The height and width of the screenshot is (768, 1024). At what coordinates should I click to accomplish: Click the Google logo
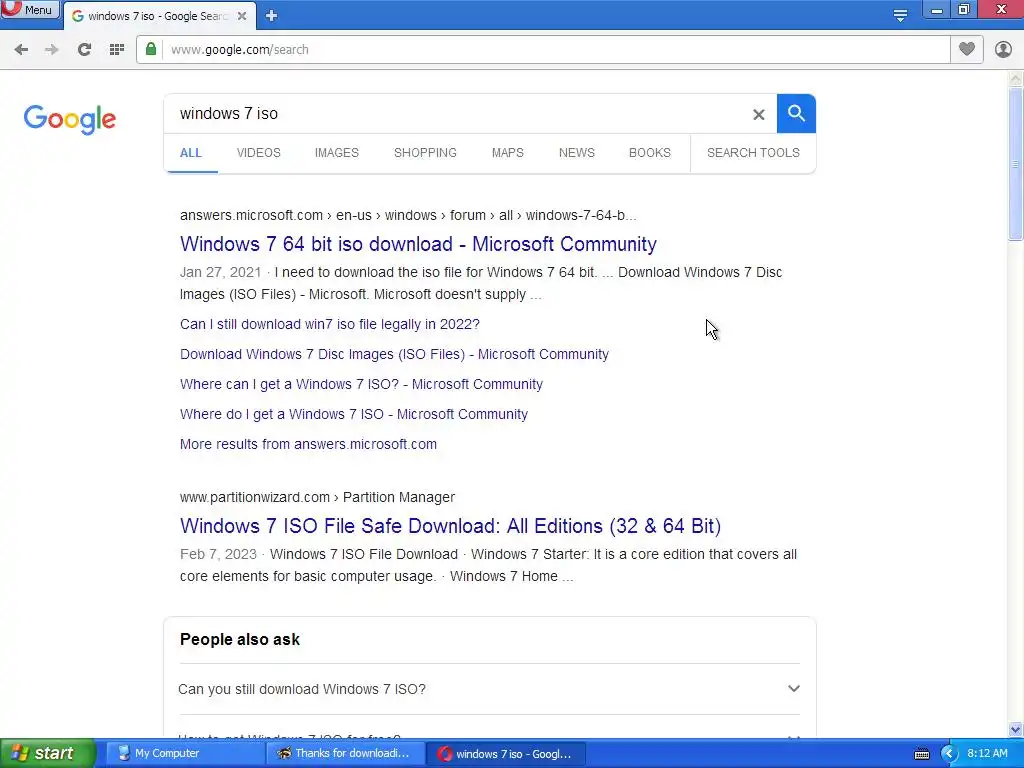point(70,119)
